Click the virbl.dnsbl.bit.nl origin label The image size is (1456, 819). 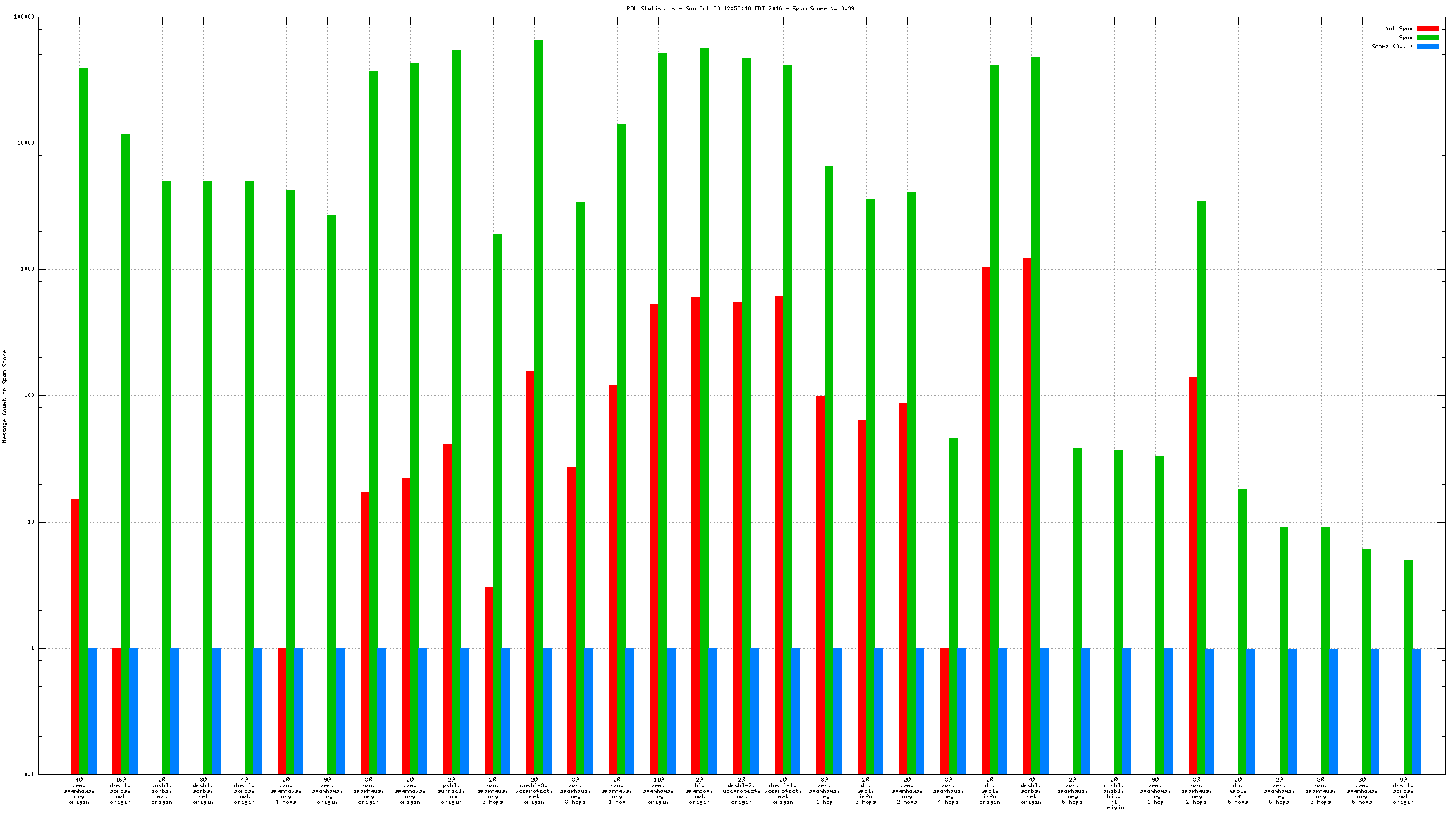pyautogui.click(x=1113, y=793)
